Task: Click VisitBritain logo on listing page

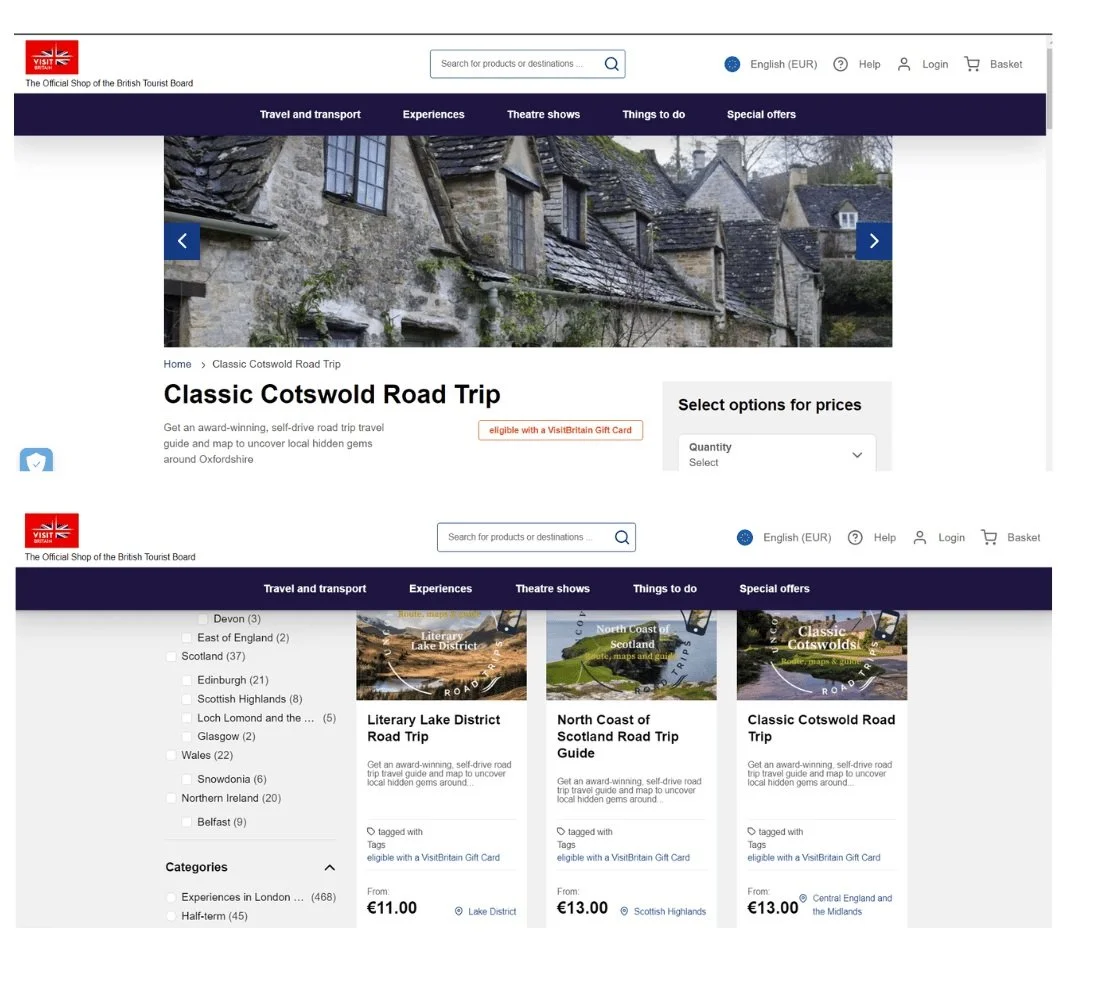Action: point(51,530)
